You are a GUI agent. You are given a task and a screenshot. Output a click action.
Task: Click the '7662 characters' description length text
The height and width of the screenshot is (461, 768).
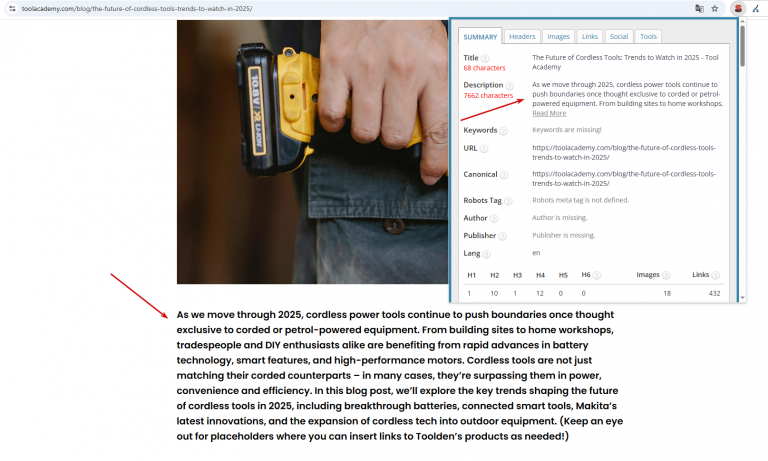point(488,96)
